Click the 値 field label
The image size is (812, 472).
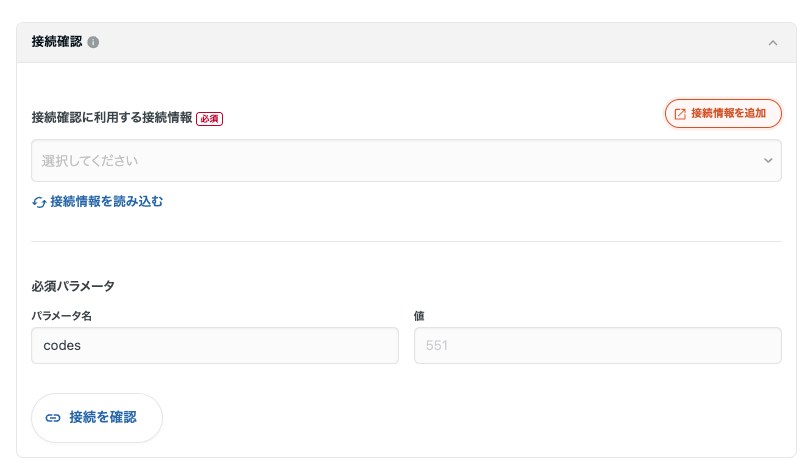pyautogui.click(x=419, y=316)
